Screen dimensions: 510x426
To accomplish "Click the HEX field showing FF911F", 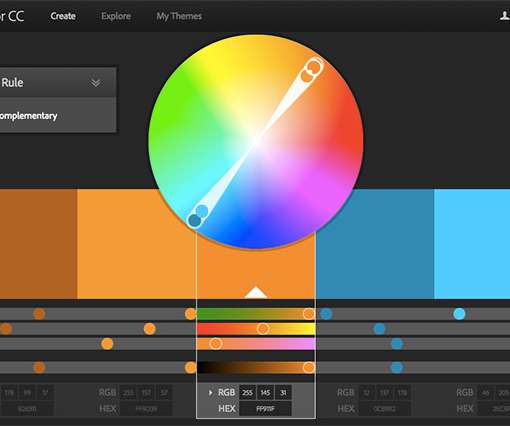I will point(265,409).
